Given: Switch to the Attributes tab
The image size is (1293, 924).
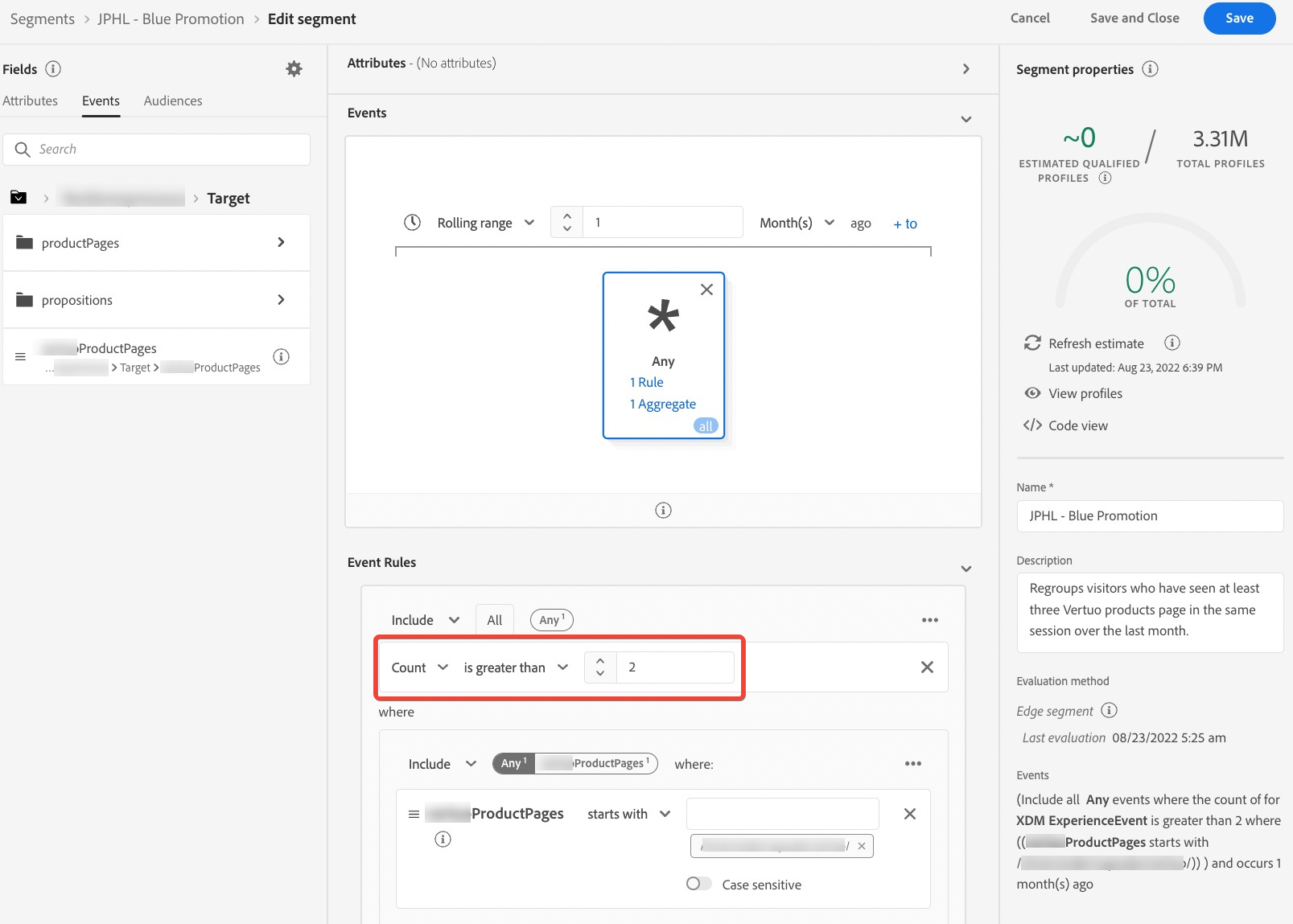Looking at the screenshot, I should tap(31, 101).
